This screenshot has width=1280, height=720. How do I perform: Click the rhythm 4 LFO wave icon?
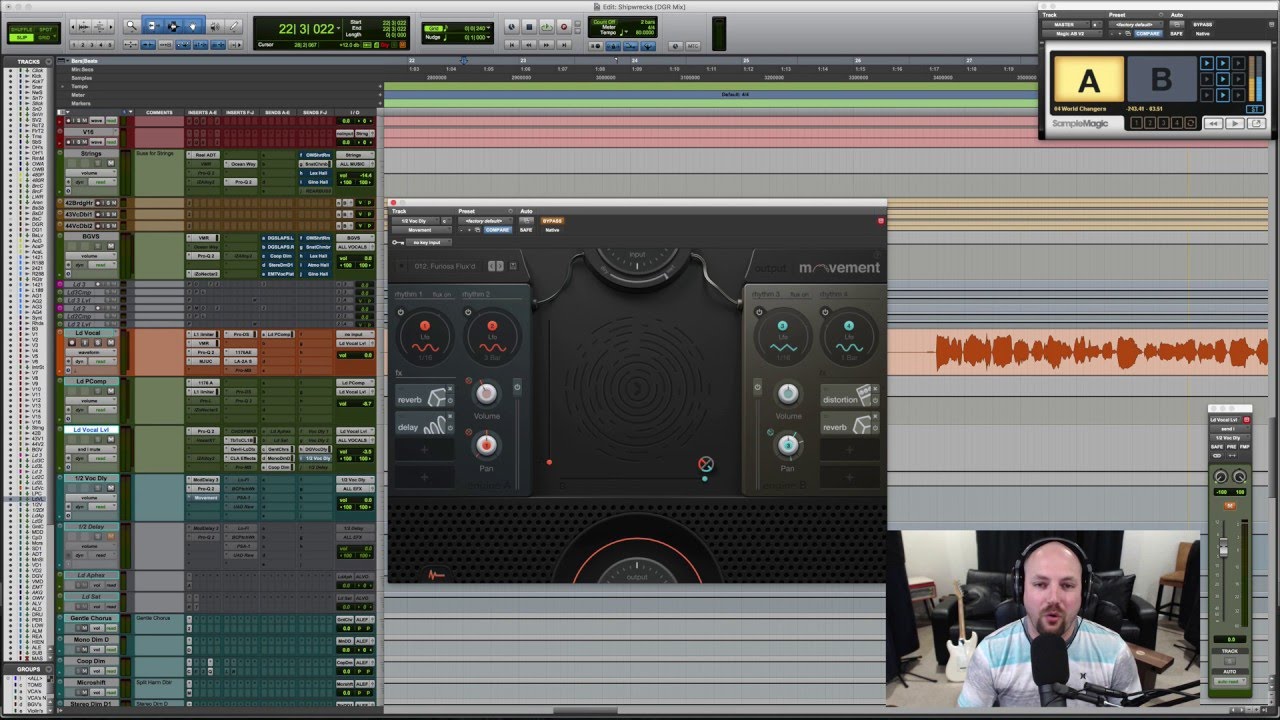coord(849,348)
